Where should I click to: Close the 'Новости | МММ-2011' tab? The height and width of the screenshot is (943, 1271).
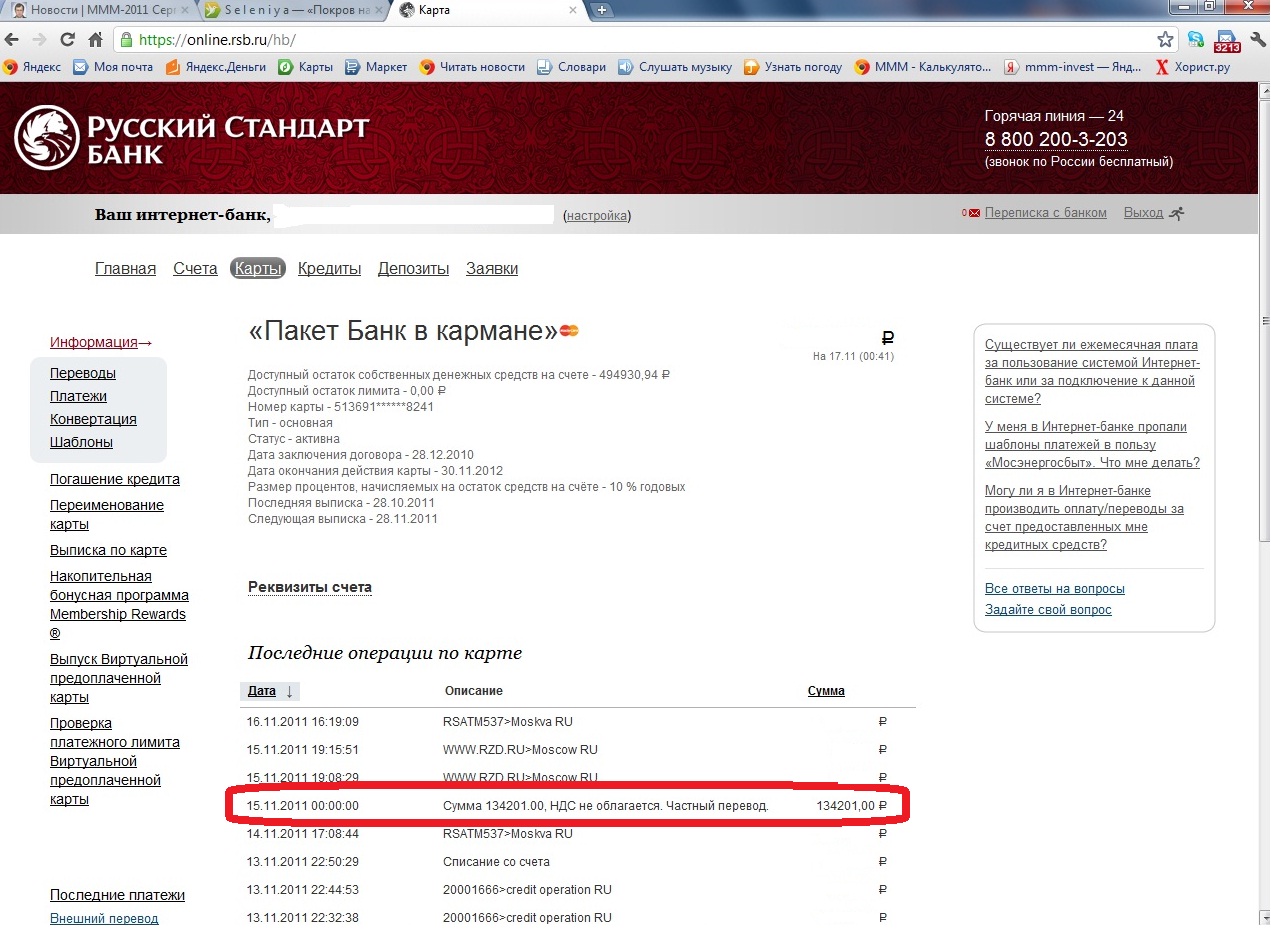tap(184, 10)
